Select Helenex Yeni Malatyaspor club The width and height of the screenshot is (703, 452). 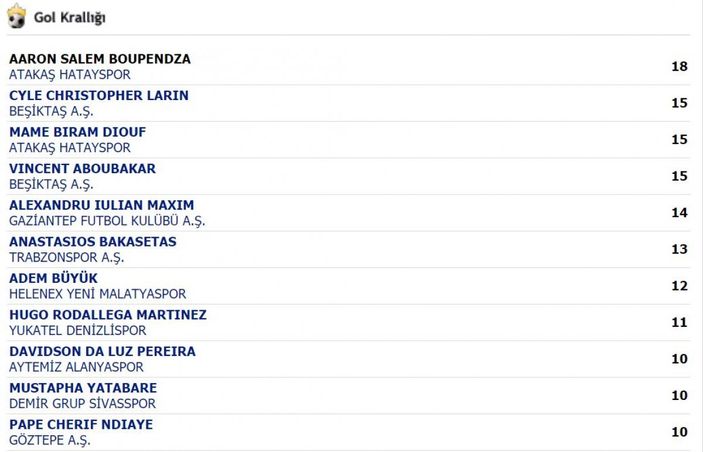click(97, 294)
